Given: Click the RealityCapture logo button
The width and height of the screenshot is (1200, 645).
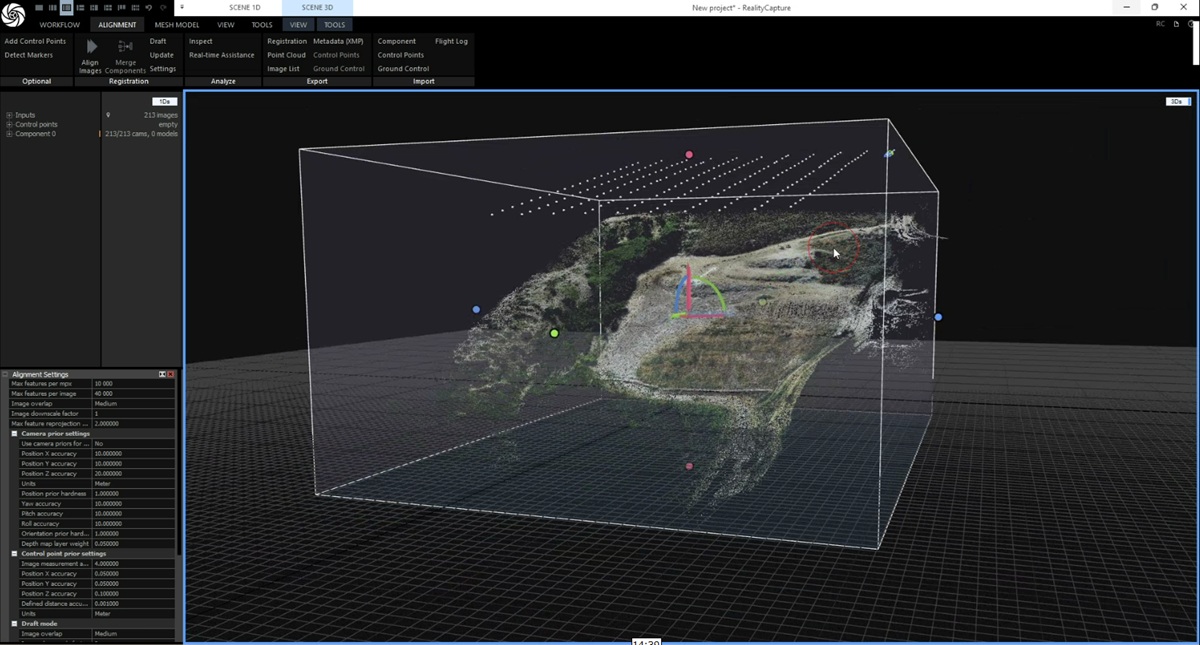Looking at the screenshot, I should point(13,15).
